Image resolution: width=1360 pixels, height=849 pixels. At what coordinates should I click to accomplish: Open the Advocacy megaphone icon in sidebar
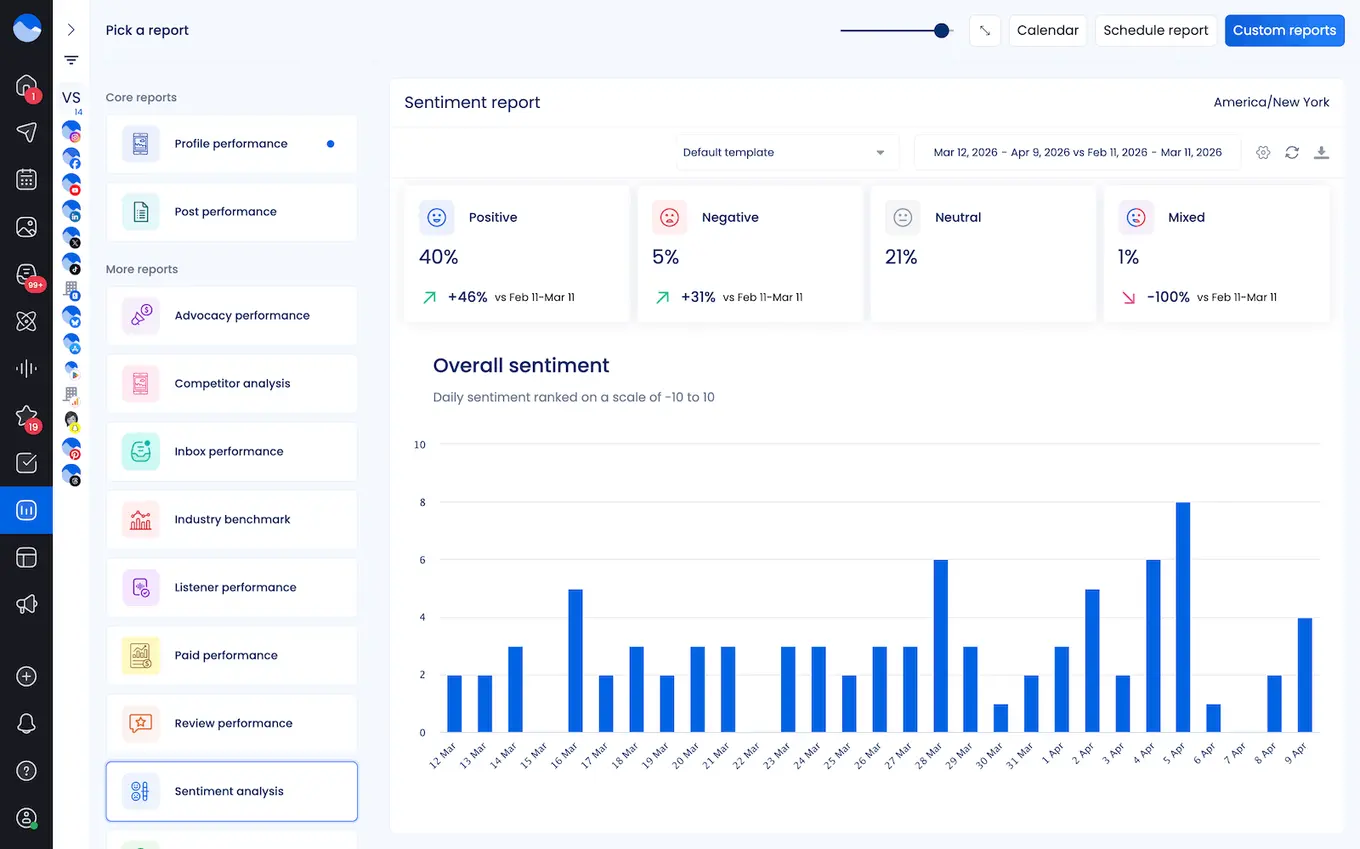pos(26,603)
